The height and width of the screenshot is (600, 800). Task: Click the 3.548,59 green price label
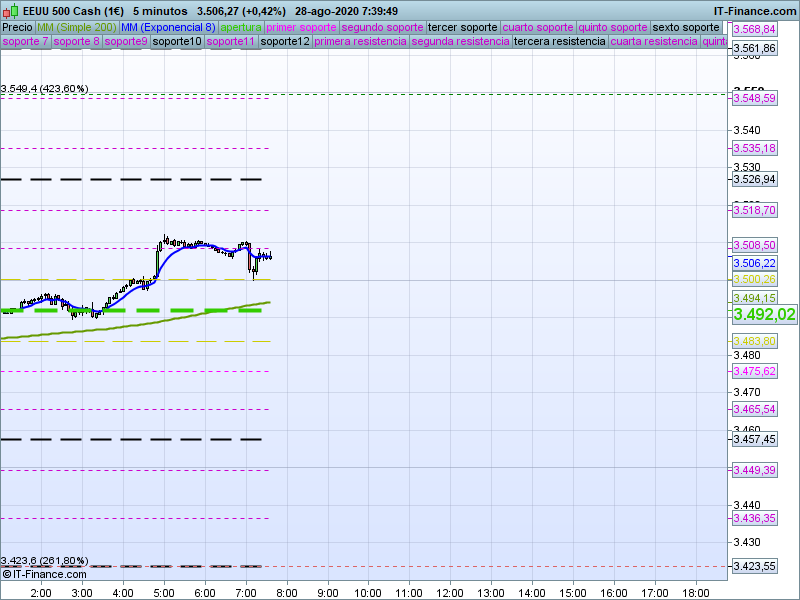point(754,98)
